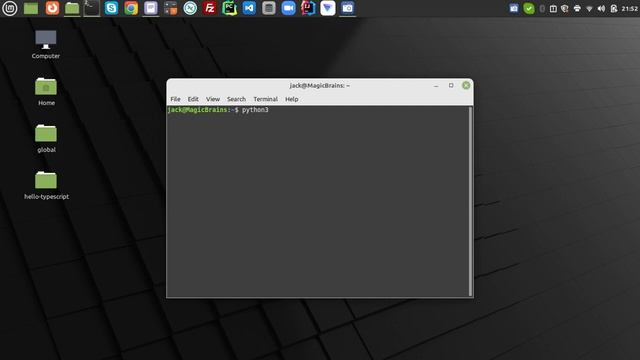Screen dimensions: 640x360
Task: Close the terminal window
Action: 466,85
